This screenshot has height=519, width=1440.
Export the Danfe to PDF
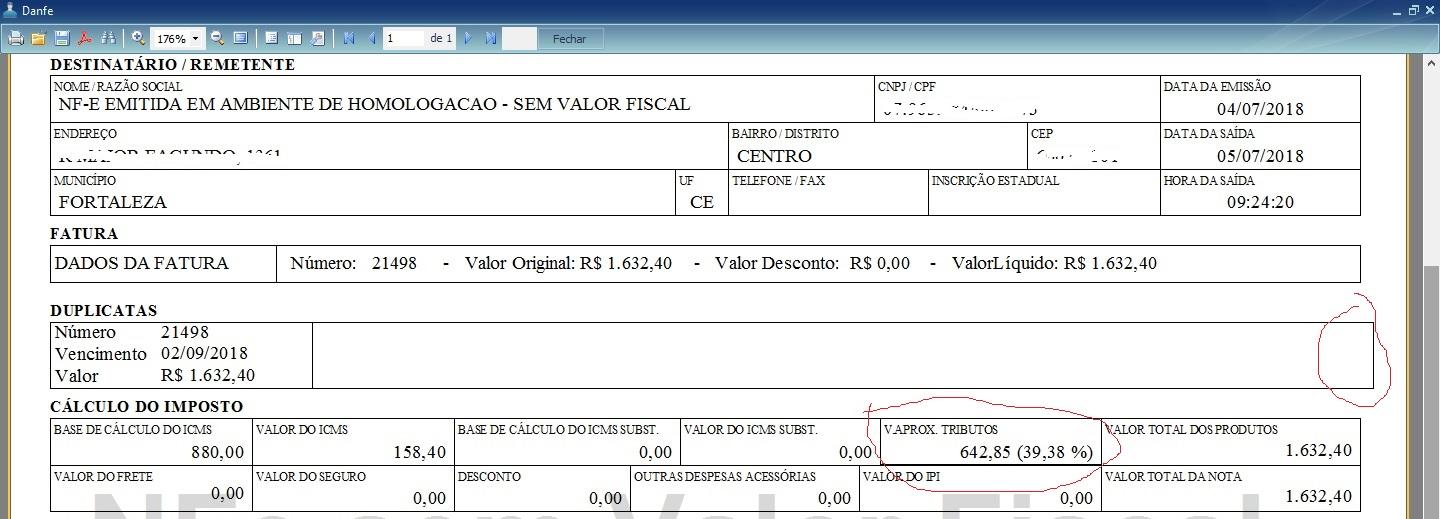[86, 38]
